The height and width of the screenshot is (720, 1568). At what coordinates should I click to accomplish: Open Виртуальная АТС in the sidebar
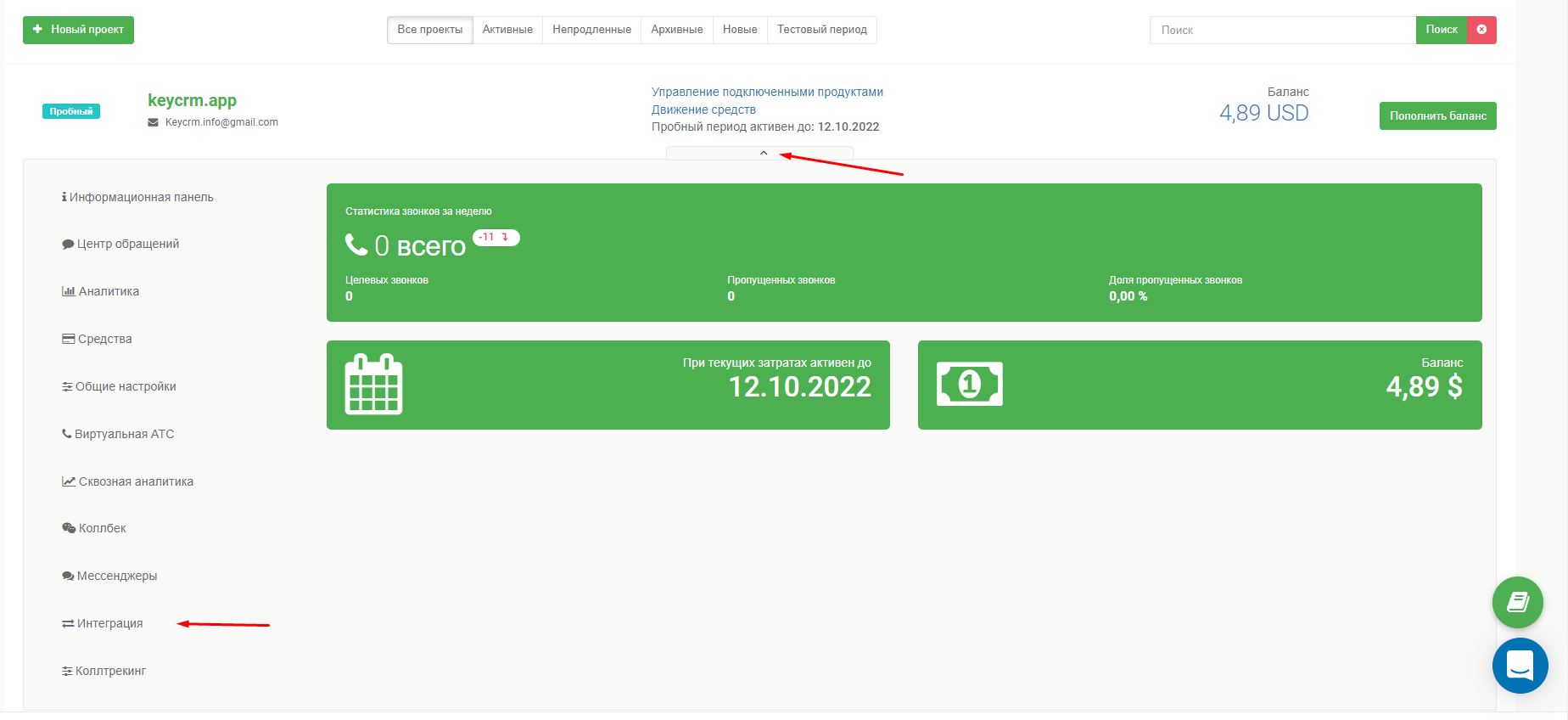(x=118, y=434)
